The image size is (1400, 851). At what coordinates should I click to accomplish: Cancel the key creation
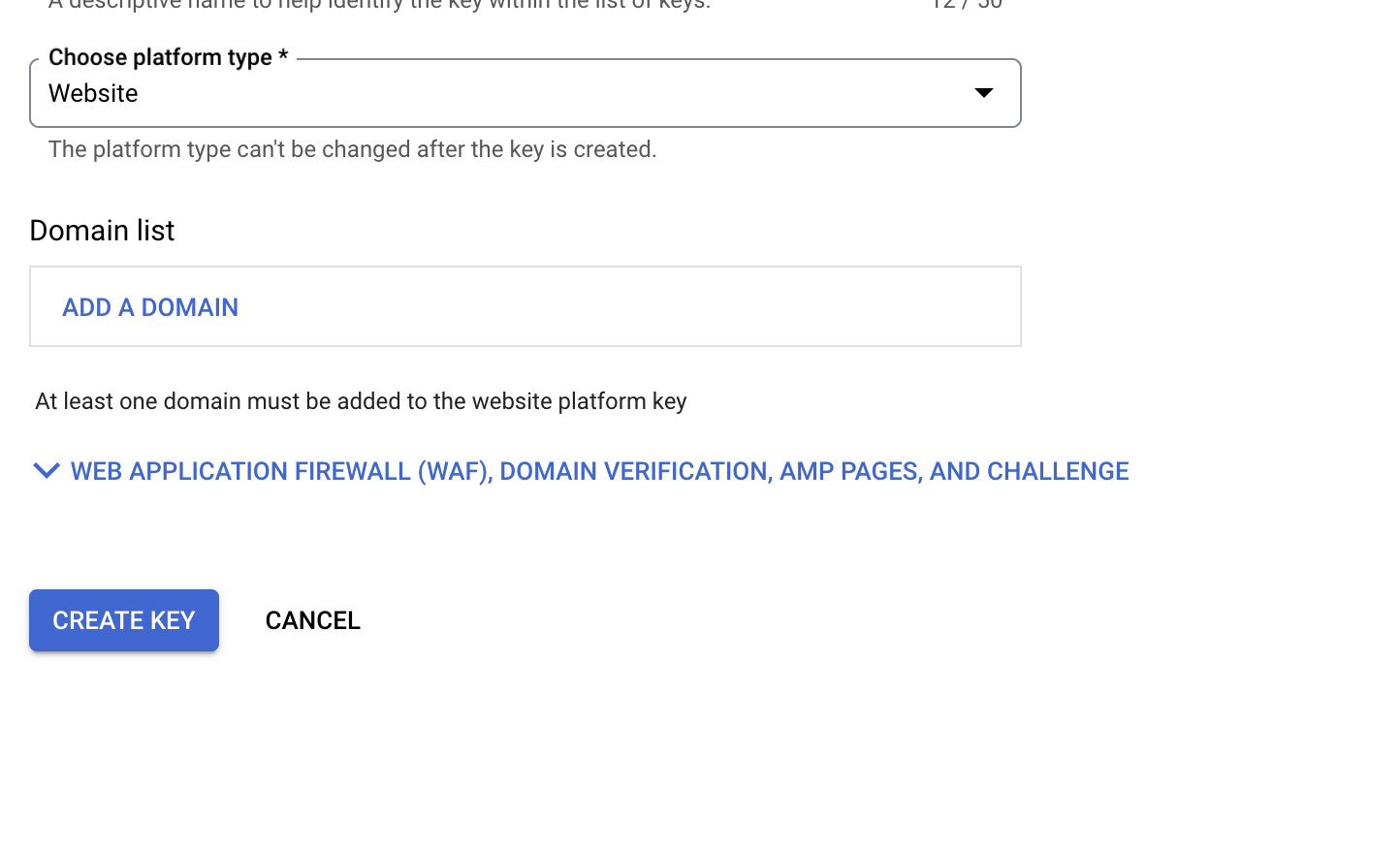(312, 620)
